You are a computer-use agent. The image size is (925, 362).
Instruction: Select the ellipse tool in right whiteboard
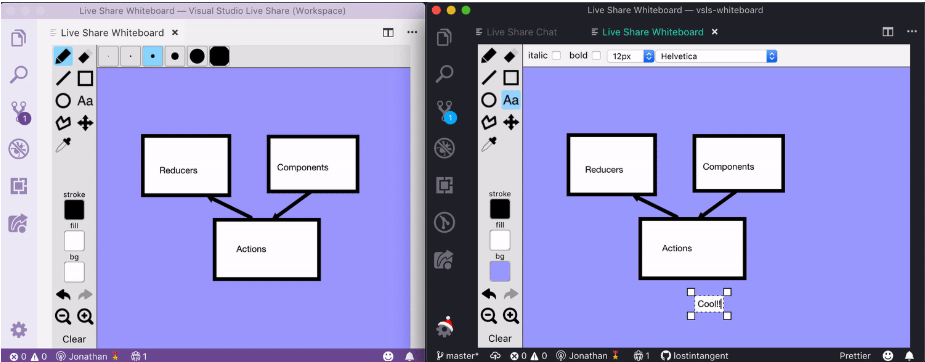pyautogui.click(x=488, y=100)
